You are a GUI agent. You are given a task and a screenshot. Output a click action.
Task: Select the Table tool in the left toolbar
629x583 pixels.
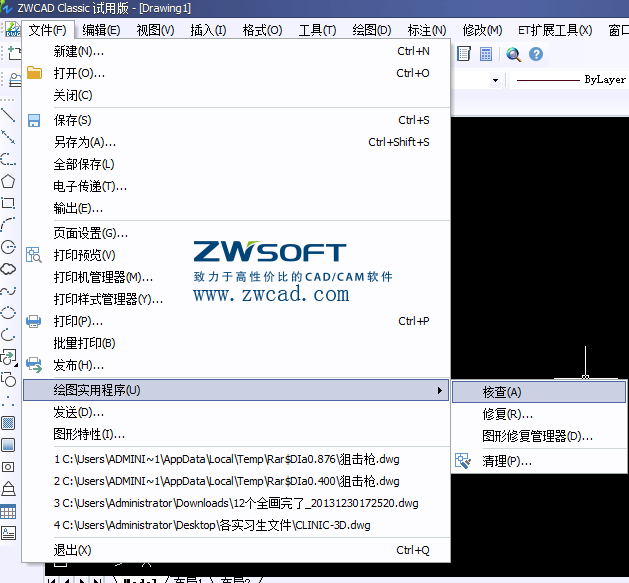point(8,511)
